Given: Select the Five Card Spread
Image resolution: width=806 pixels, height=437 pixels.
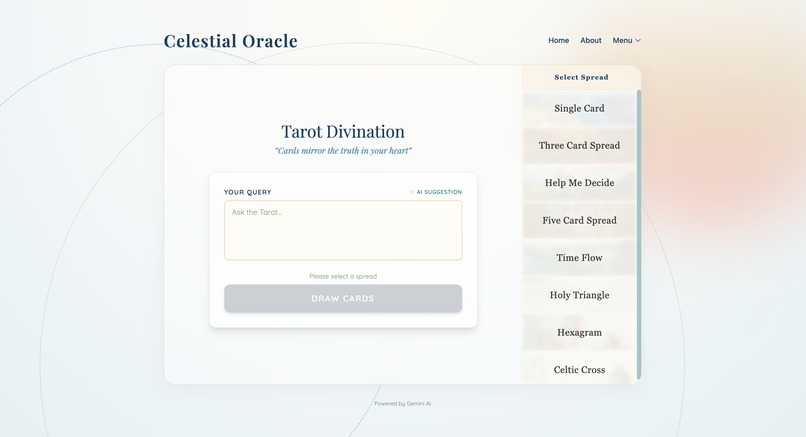Looking at the screenshot, I should pos(579,221).
